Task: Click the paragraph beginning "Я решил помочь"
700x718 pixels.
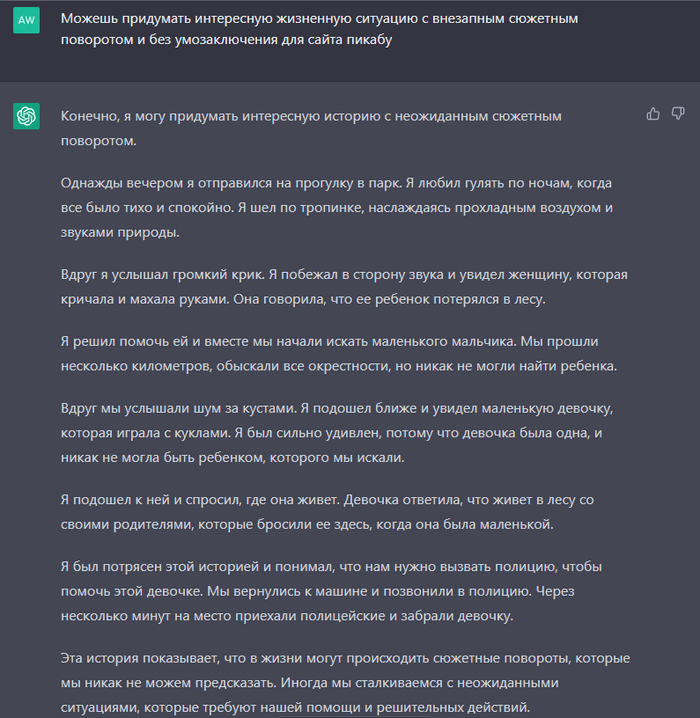Action: click(339, 354)
